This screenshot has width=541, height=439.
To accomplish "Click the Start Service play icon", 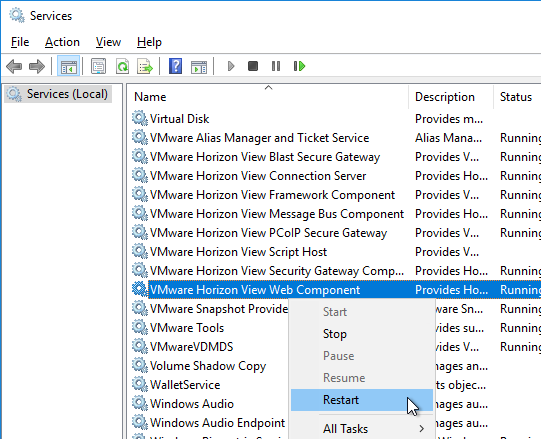I will (x=231, y=66).
